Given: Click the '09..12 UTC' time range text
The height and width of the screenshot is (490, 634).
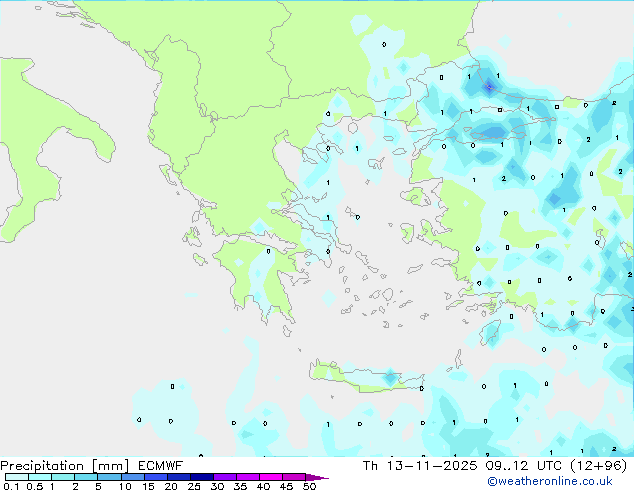Looking at the screenshot, I should tap(524, 466).
